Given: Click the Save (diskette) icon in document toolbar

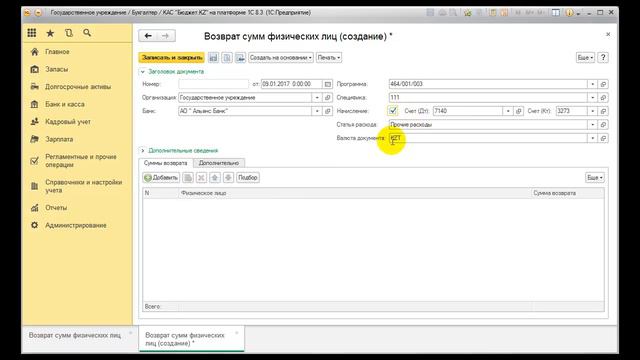Looking at the screenshot, I should [213, 58].
